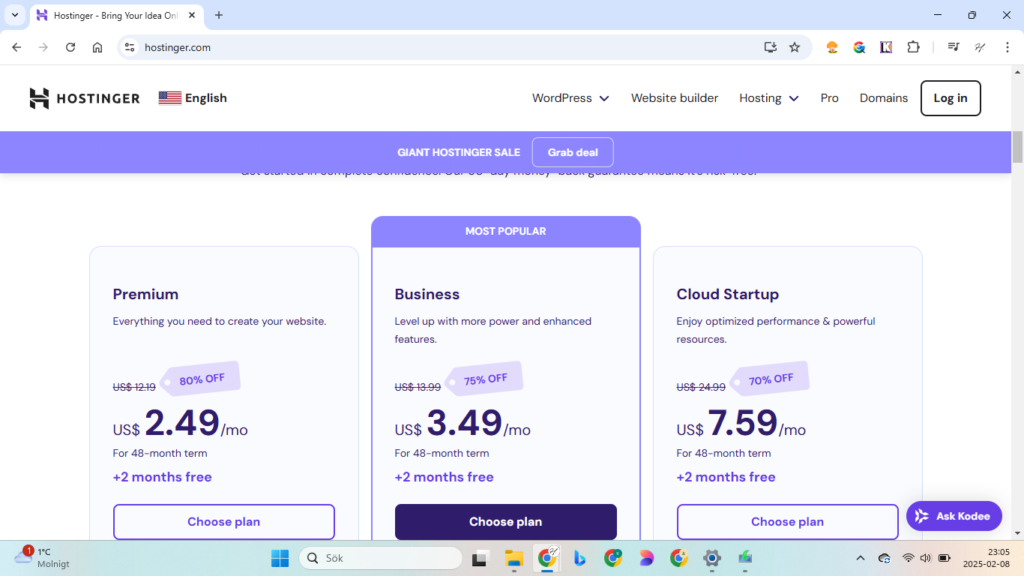Click the Grab deal button

point(573,152)
